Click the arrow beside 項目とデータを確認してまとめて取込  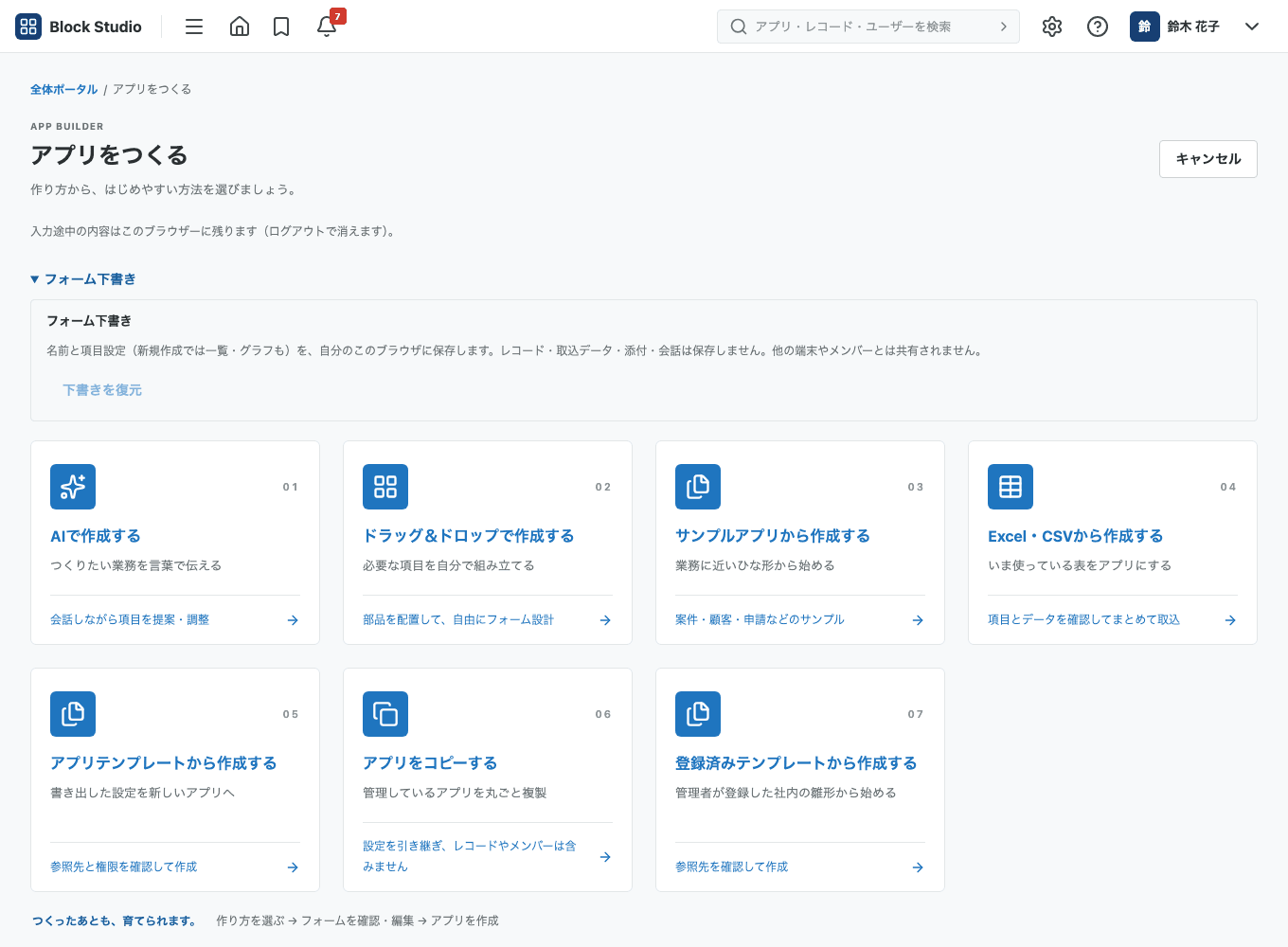click(1230, 620)
